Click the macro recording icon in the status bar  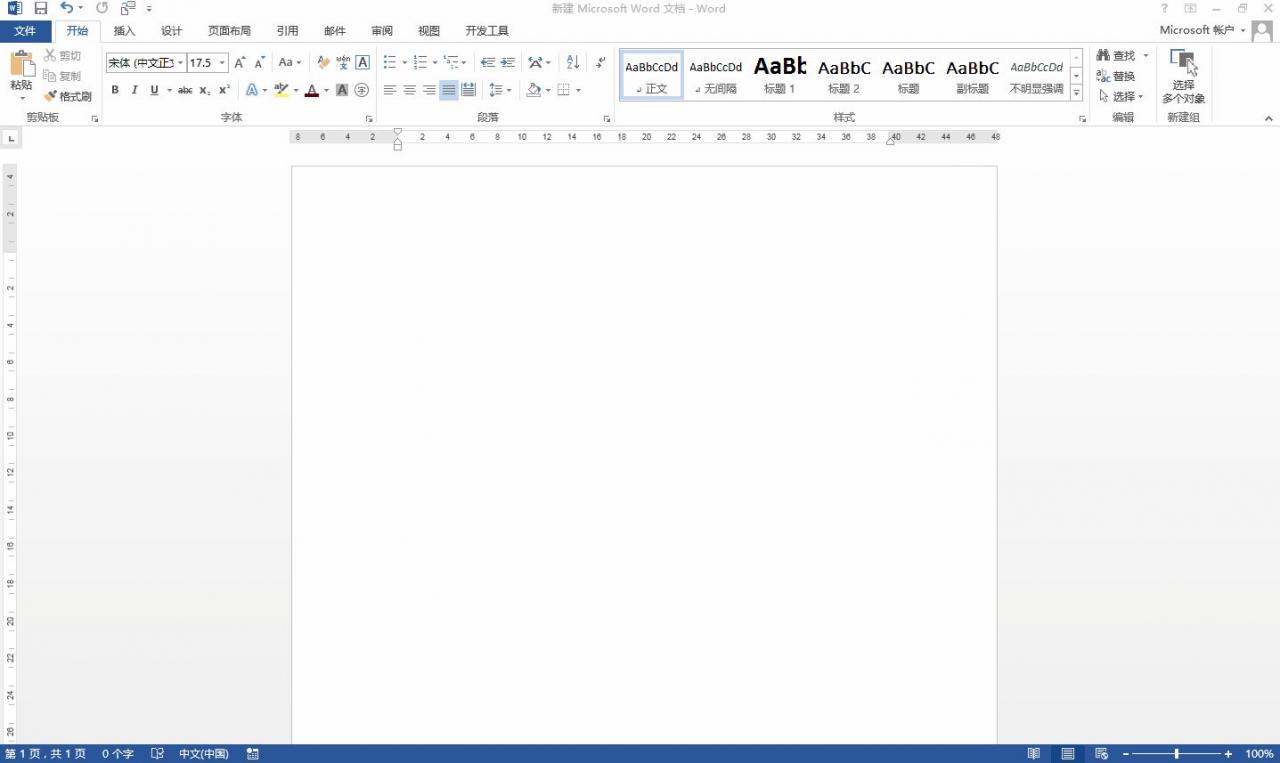click(x=252, y=753)
